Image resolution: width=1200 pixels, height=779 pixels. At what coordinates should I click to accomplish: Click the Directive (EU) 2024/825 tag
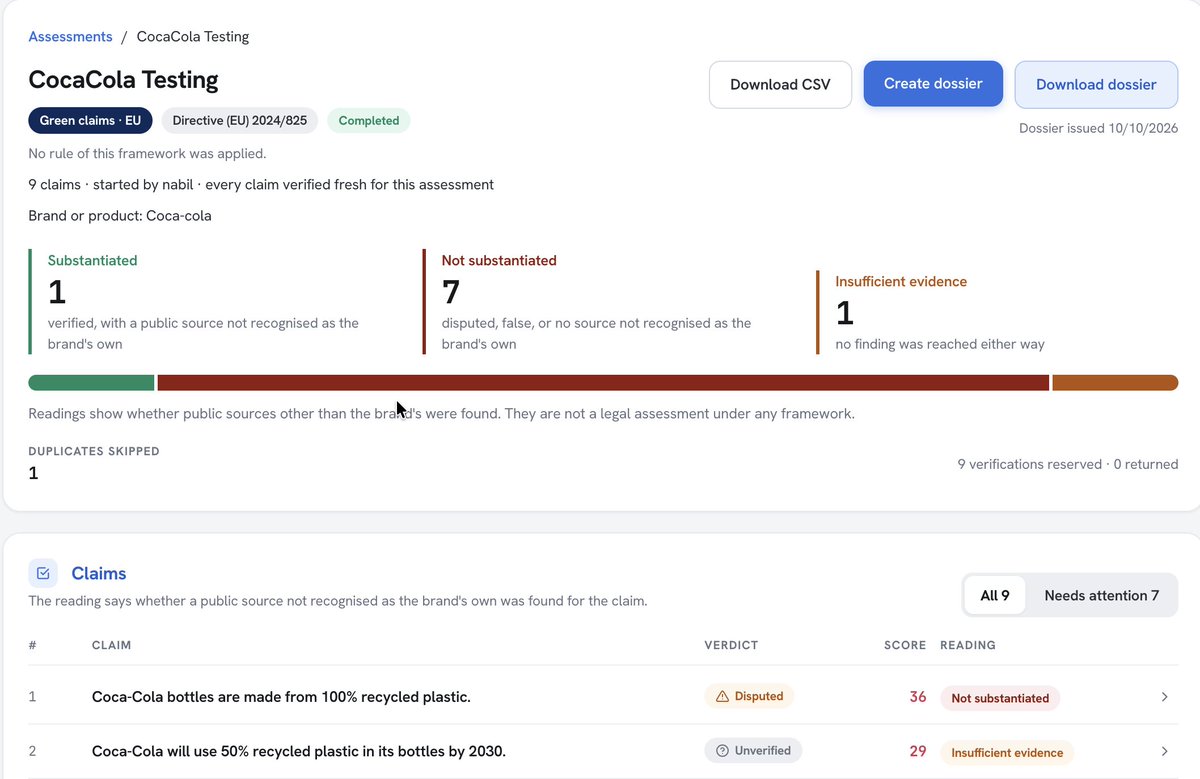[x=240, y=121]
